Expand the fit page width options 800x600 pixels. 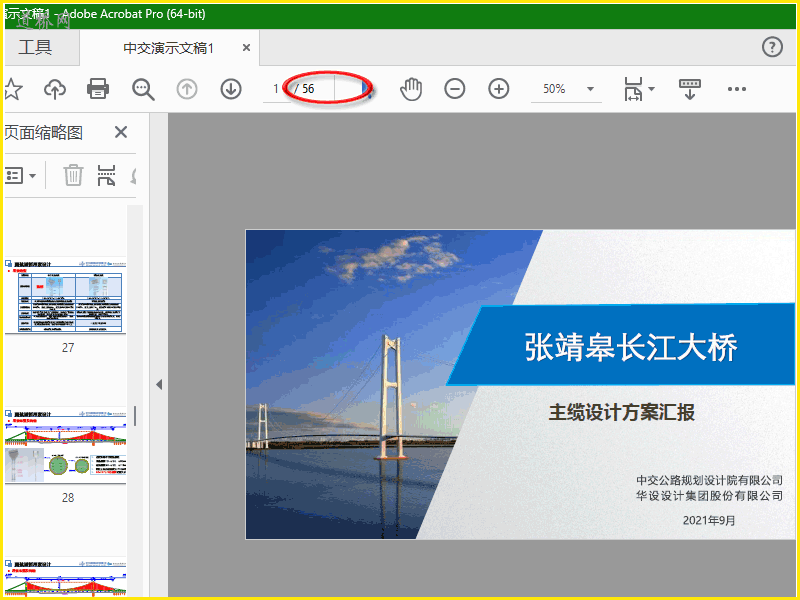[x=638, y=89]
